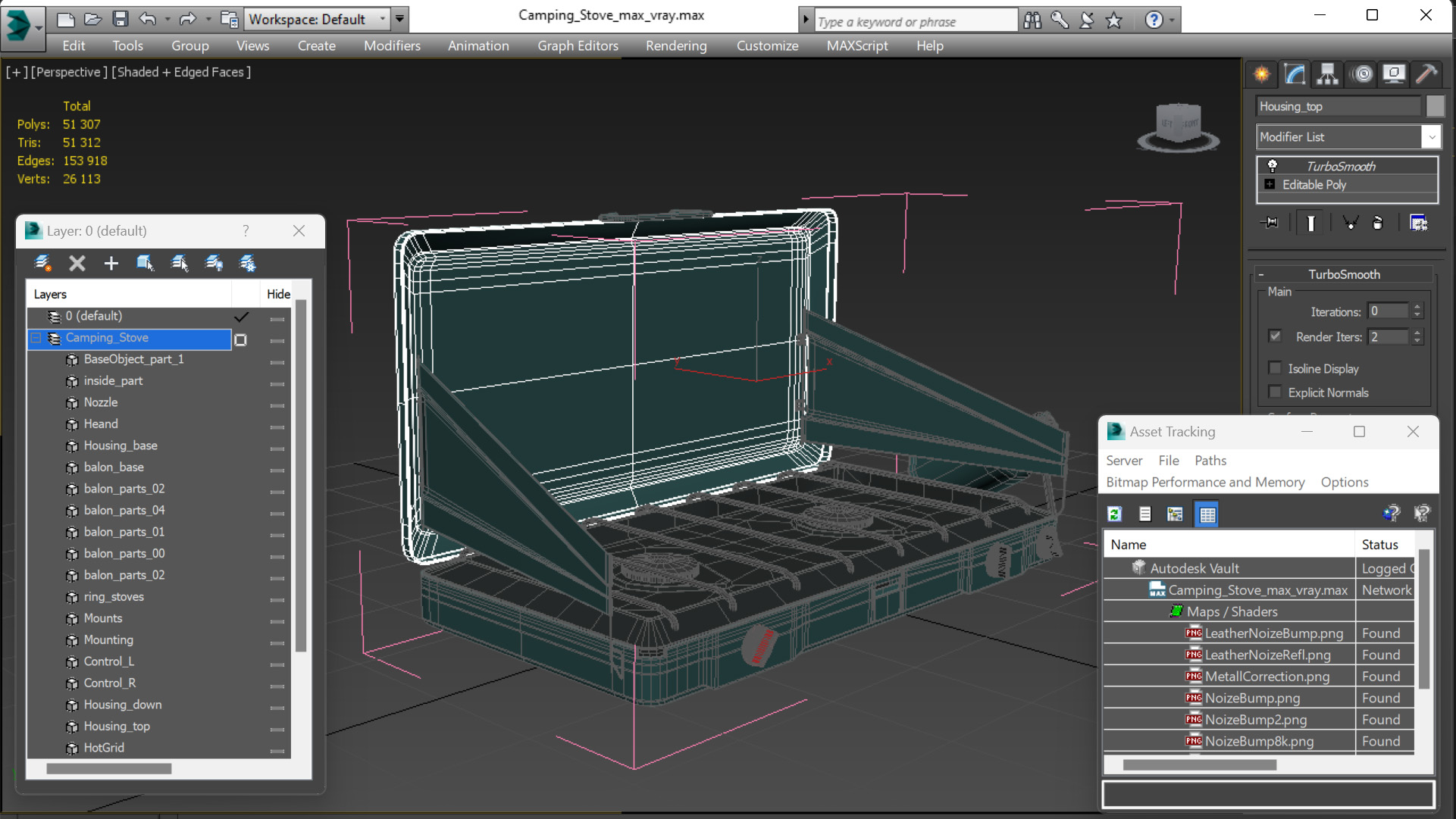Image resolution: width=1456 pixels, height=819 pixels.
Task: Switch Asset Tracking to table view
Action: pos(1207,514)
